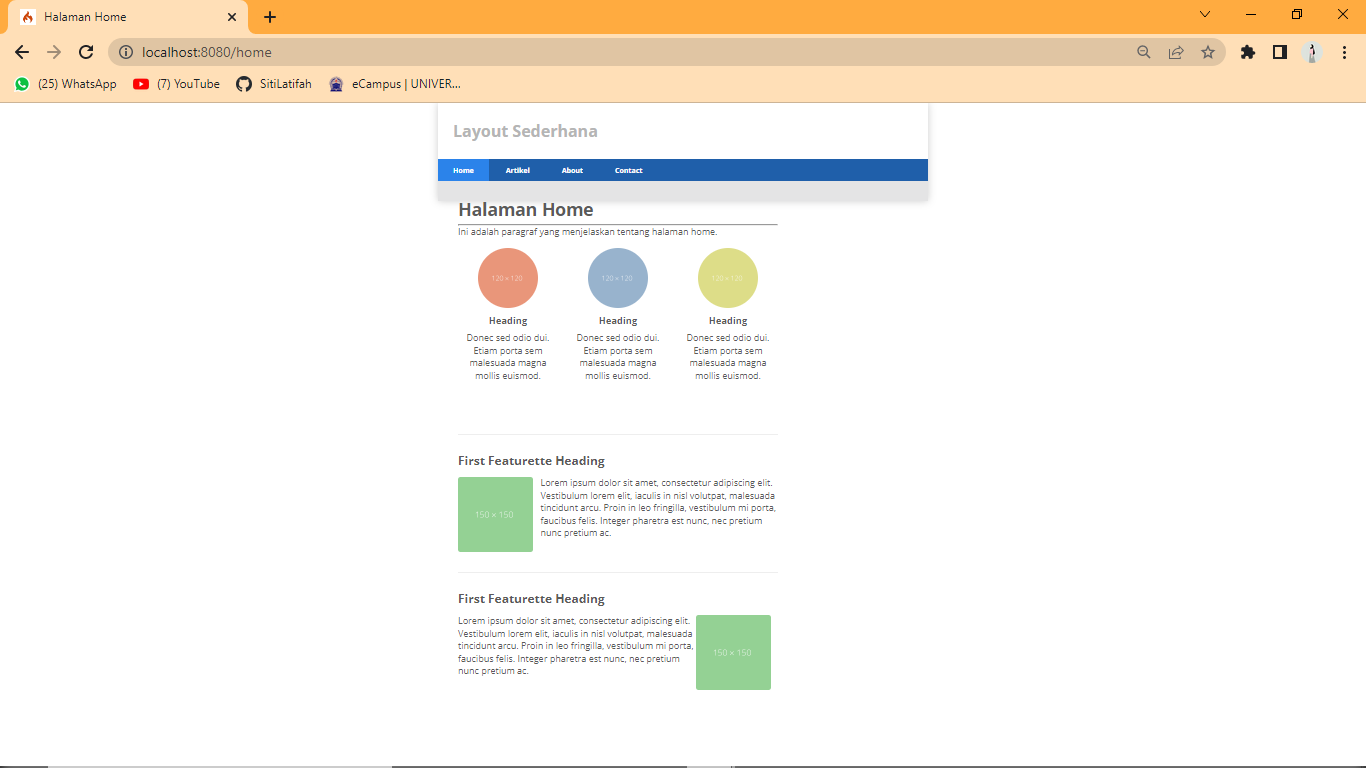Click the share icon in the address bar
This screenshot has width=1366, height=768.
click(1176, 52)
